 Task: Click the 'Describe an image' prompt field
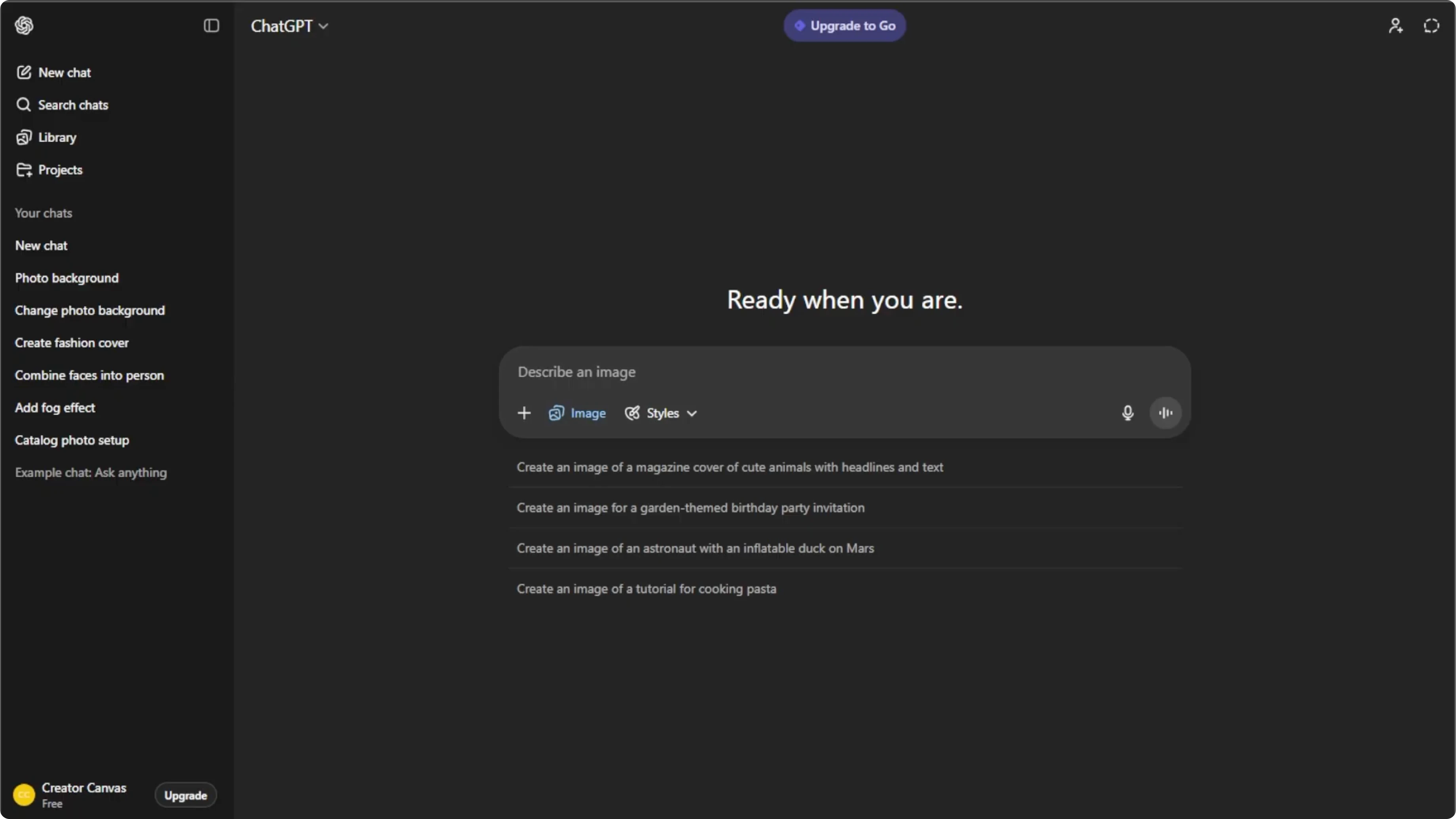click(844, 372)
